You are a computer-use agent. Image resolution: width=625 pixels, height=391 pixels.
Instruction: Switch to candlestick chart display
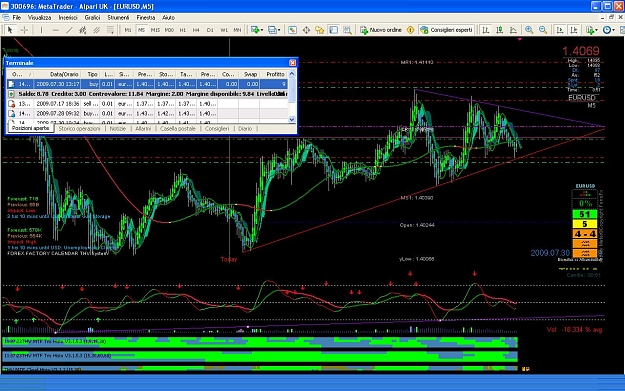[499, 30]
